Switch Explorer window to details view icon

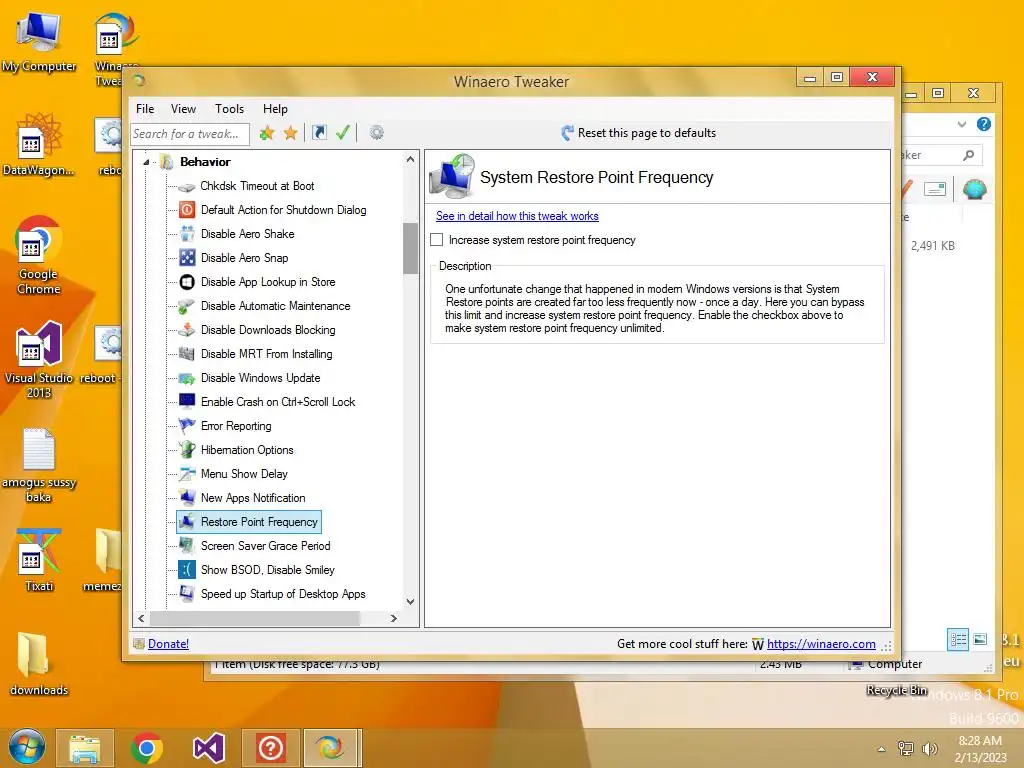point(957,639)
